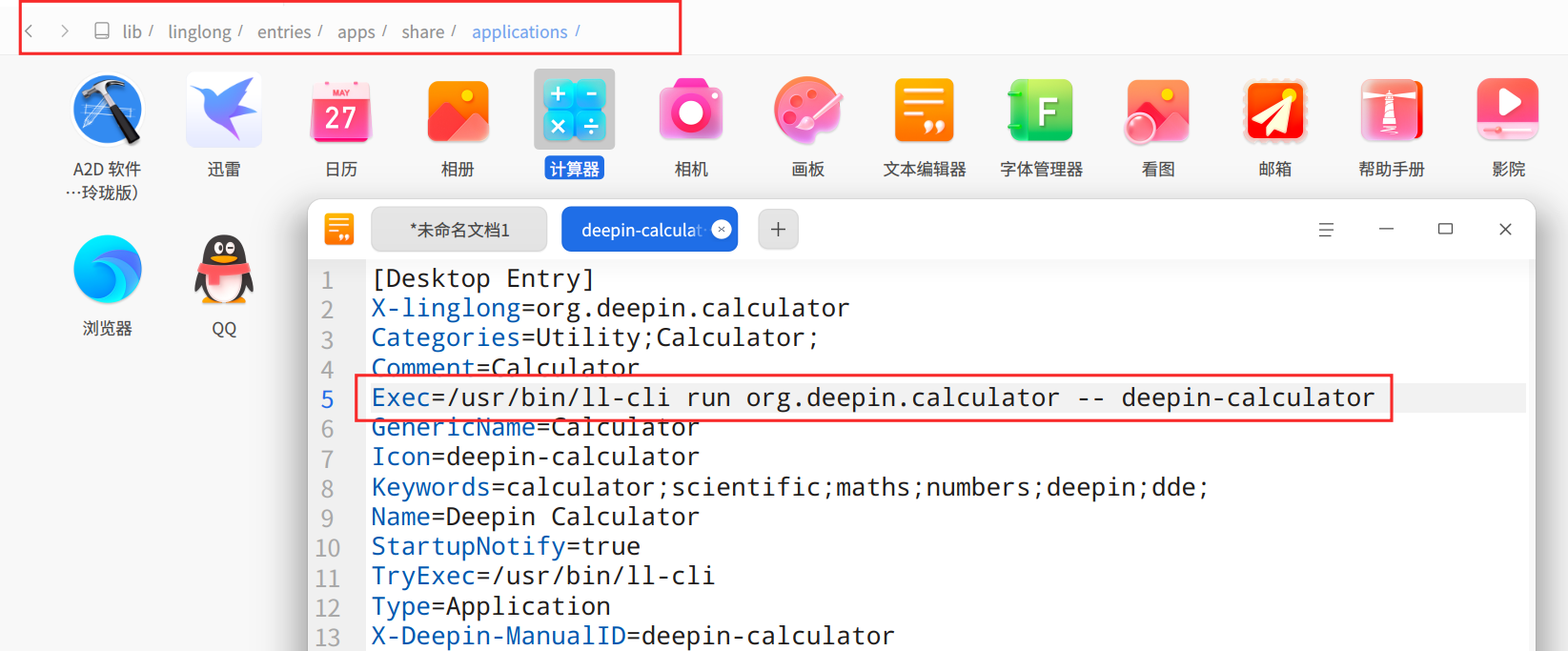
Task: Close the deepin-calculat tab
Action: 722,229
